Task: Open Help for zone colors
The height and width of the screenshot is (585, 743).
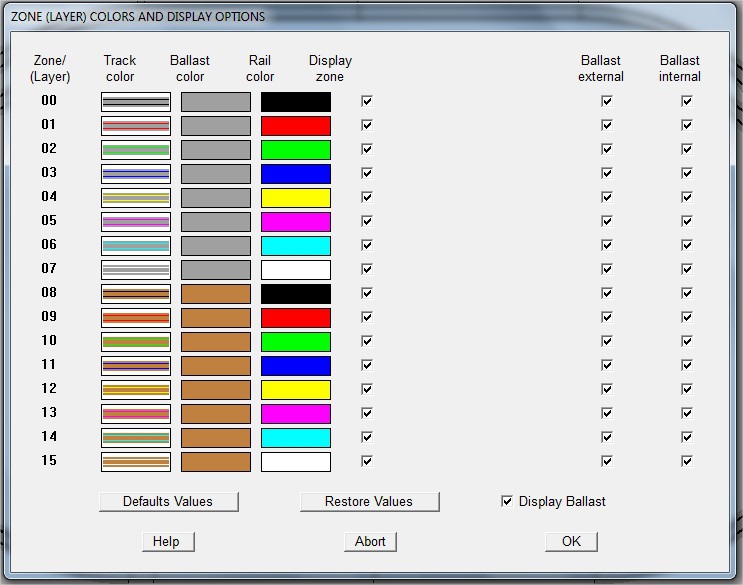Action: [168, 541]
